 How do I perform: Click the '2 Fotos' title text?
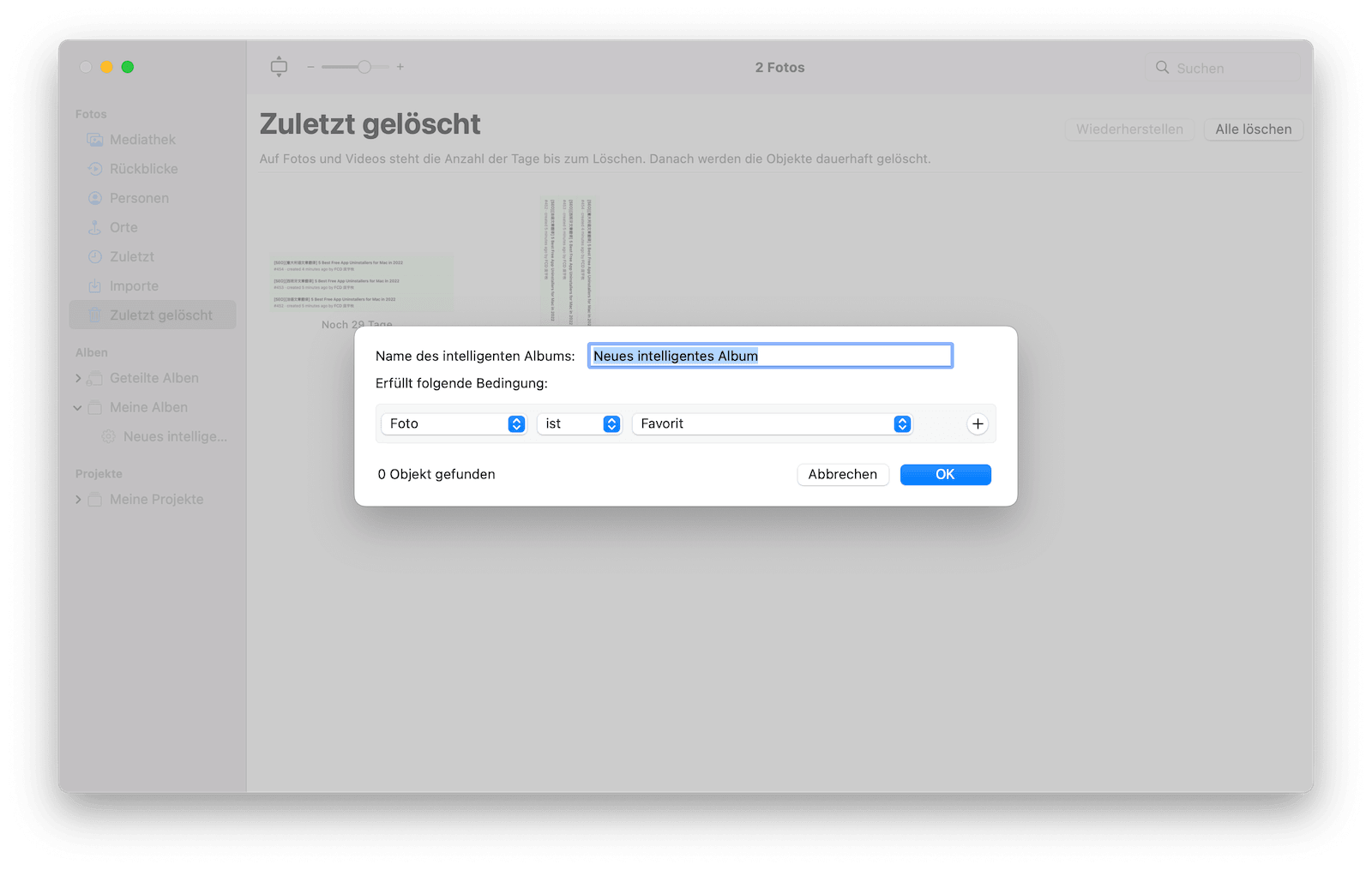[x=779, y=67]
